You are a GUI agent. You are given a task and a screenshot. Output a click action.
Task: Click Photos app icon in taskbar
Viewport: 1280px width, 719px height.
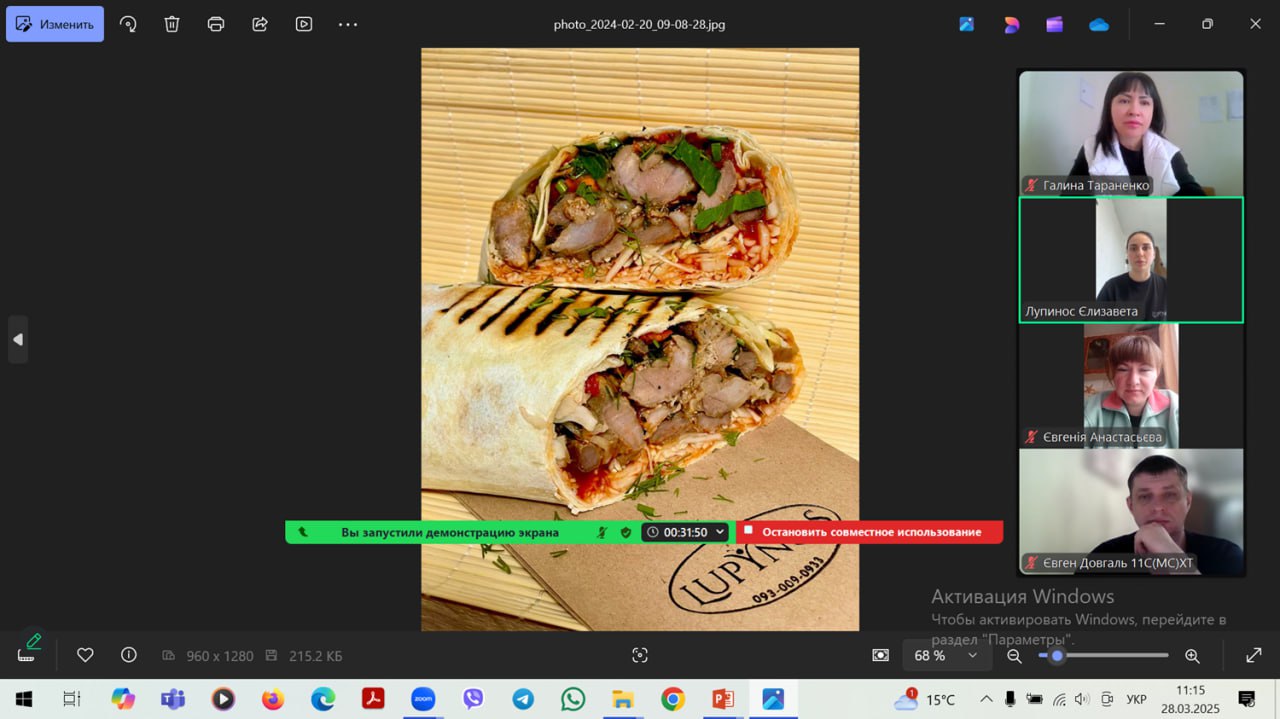(x=773, y=699)
